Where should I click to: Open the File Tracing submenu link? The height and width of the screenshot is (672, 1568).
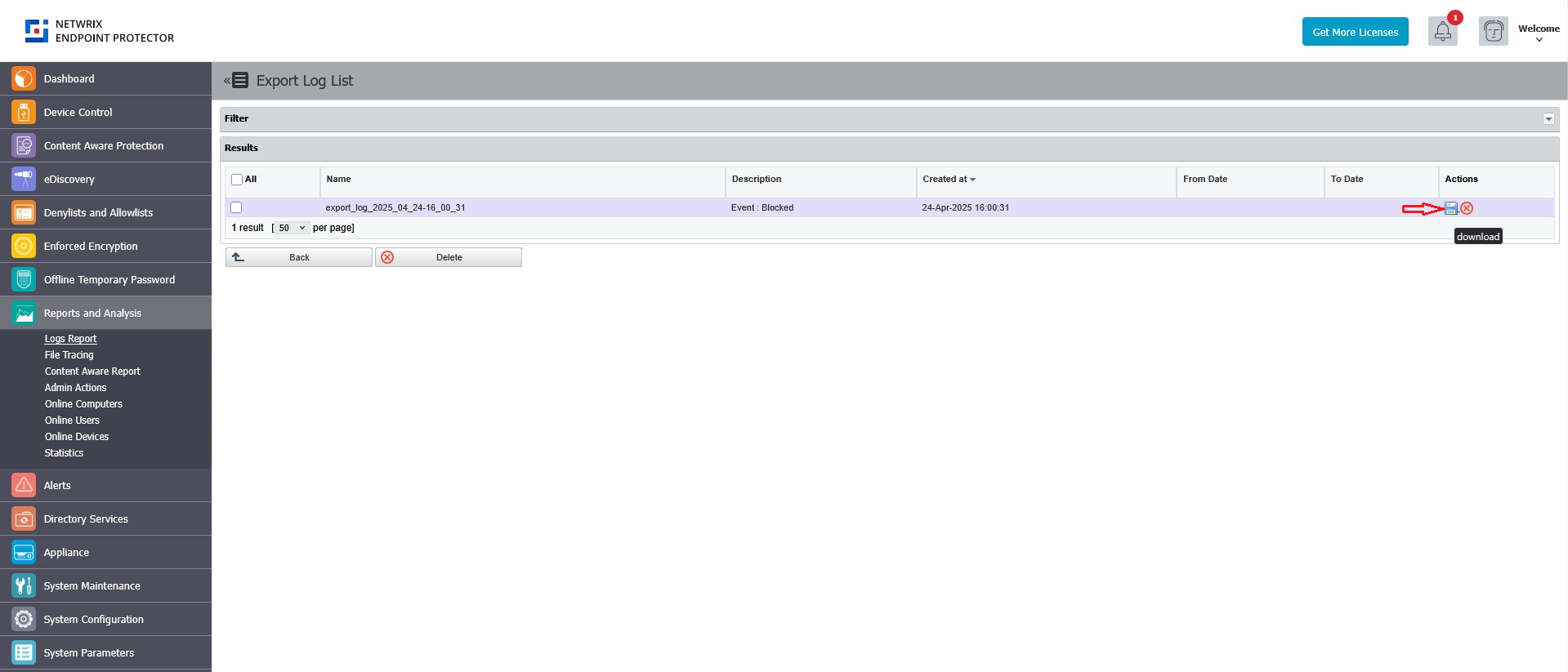pyautogui.click(x=69, y=355)
